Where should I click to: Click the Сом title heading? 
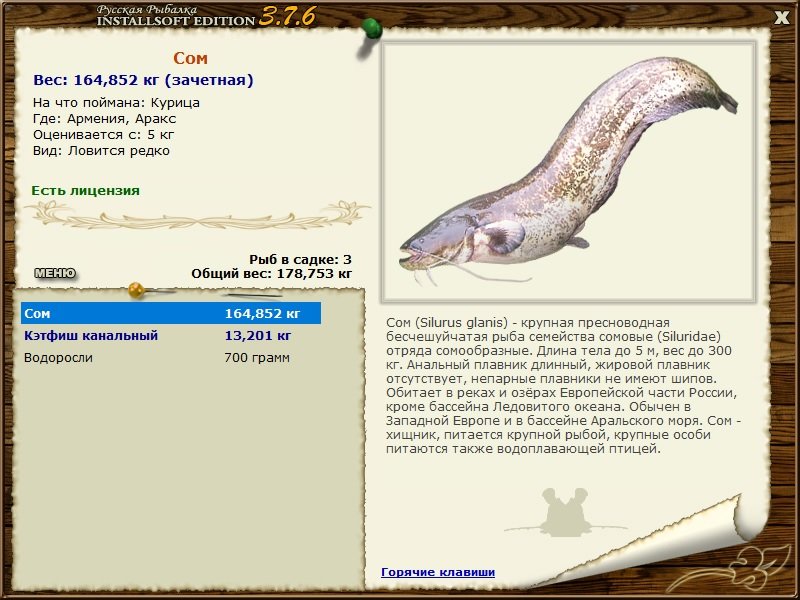pyautogui.click(x=190, y=58)
